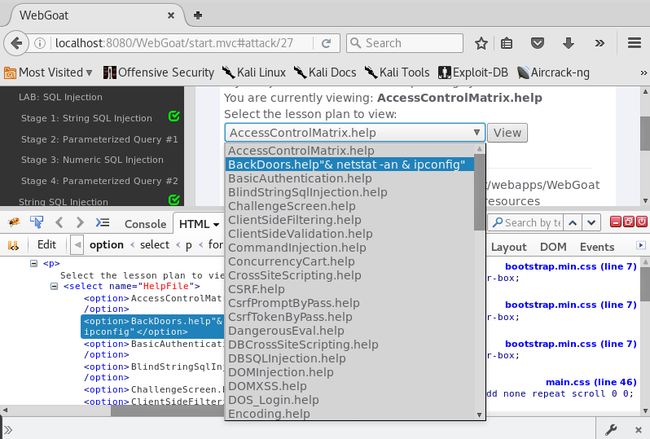Viewport: 650px width, 439px height.
Task: Click the browser Search input field
Action: [x=405, y=43]
